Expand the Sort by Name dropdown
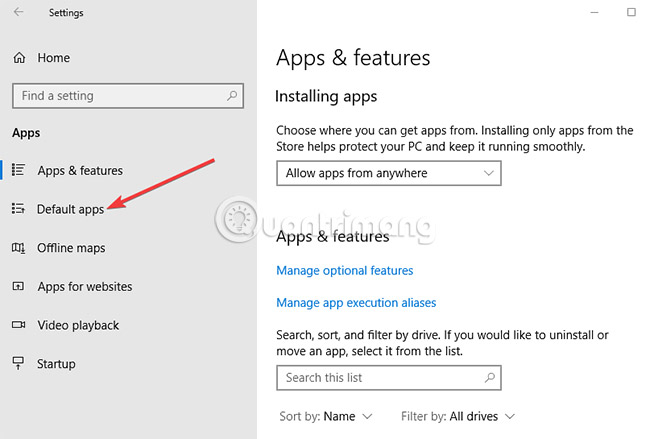The height and width of the screenshot is (439, 650). click(326, 416)
